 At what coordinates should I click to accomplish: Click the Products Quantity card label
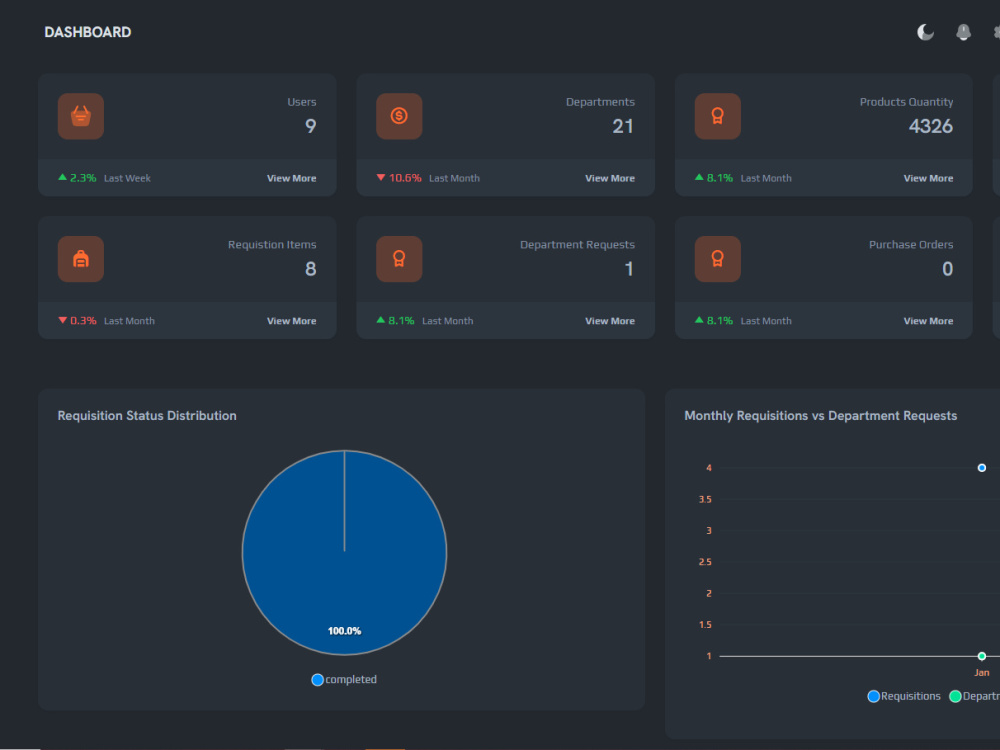[906, 102]
